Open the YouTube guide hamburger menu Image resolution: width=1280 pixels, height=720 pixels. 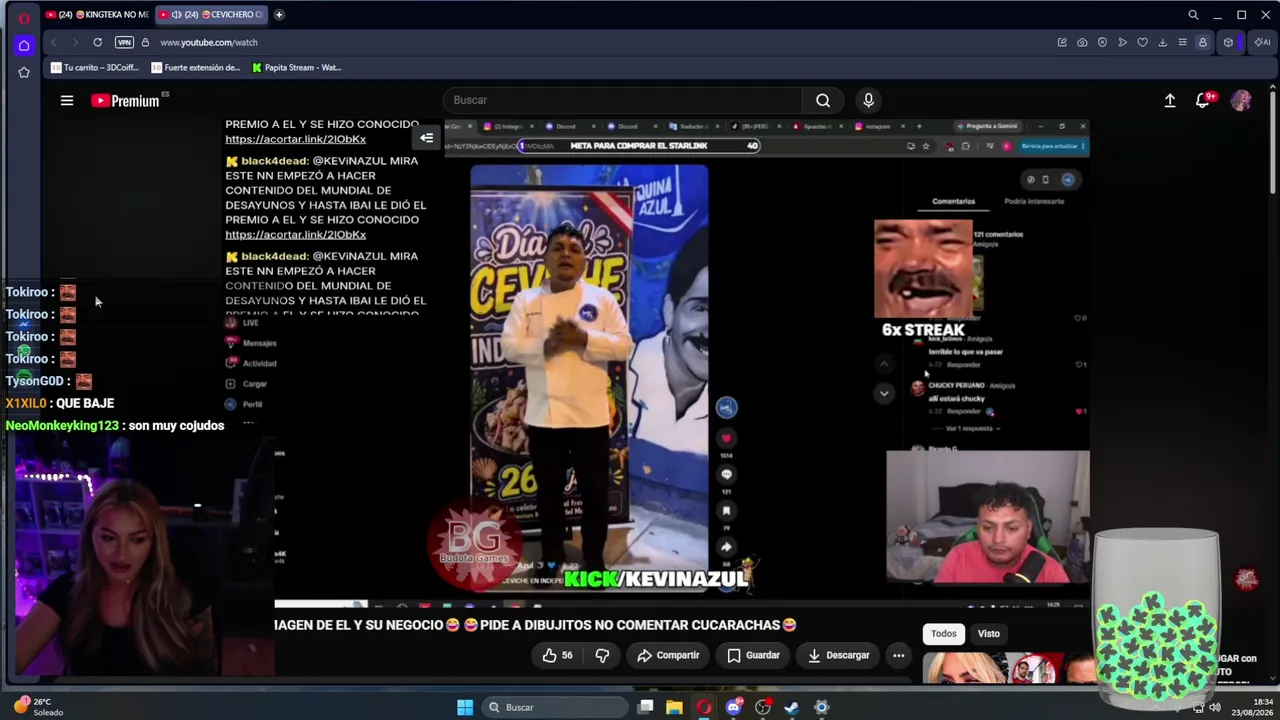tap(67, 100)
